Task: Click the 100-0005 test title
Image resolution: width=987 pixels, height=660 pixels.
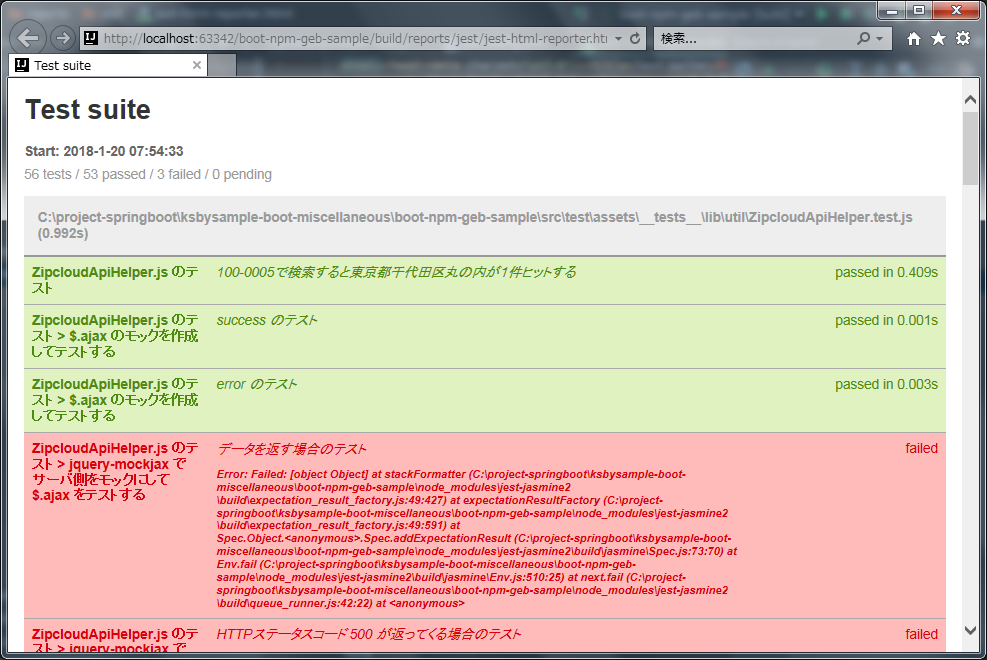Action: click(397, 272)
